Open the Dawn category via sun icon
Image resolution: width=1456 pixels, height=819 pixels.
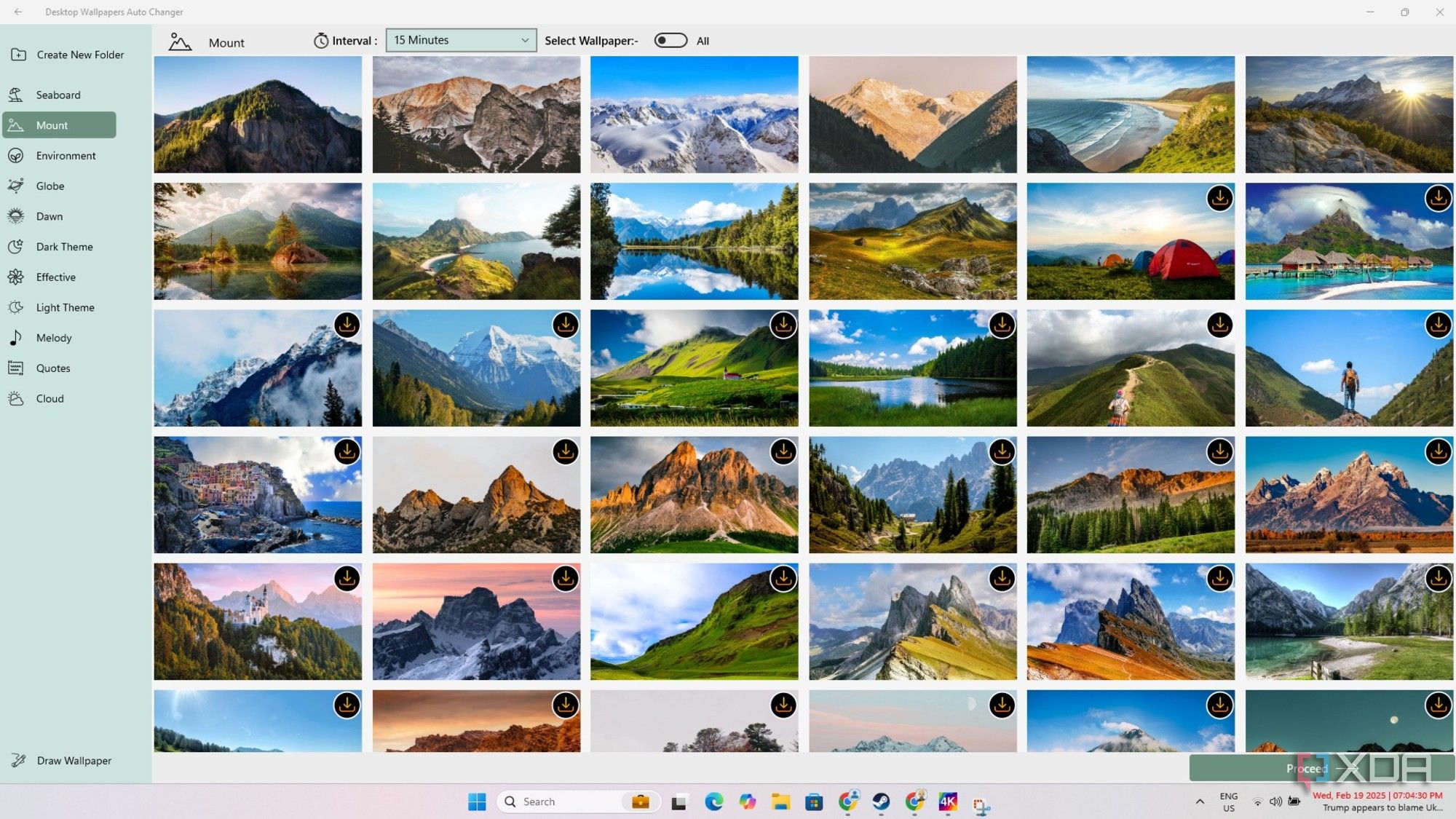click(x=16, y=216)
